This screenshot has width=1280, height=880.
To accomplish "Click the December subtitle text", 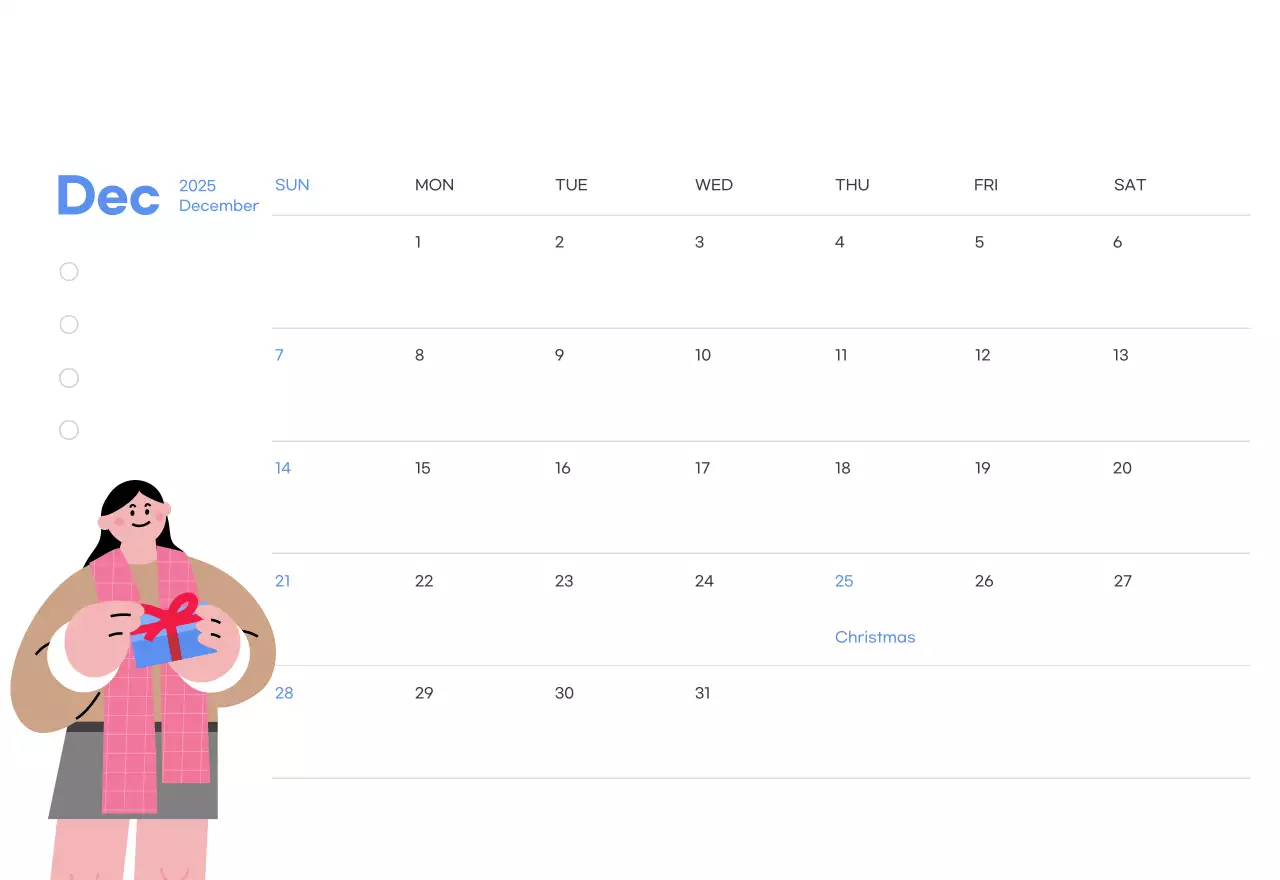I will click(x=218, y=206).
